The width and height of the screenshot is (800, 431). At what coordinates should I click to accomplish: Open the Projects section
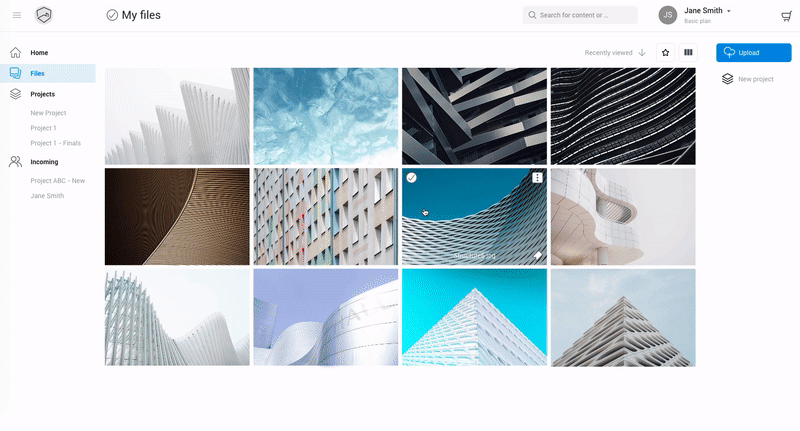(42, 94)
